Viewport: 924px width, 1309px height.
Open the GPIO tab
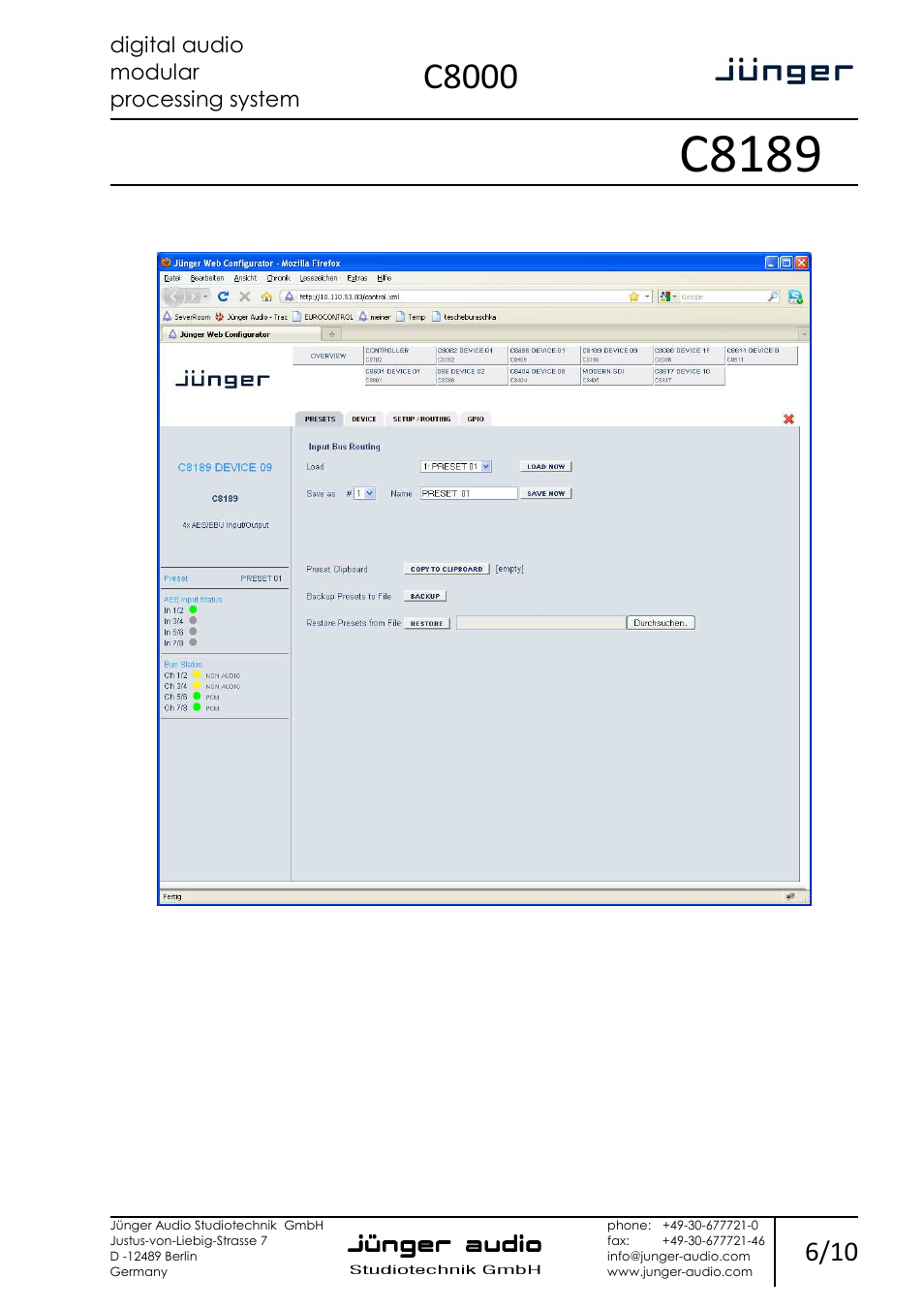pyautogui.click(x=476, y=420)
